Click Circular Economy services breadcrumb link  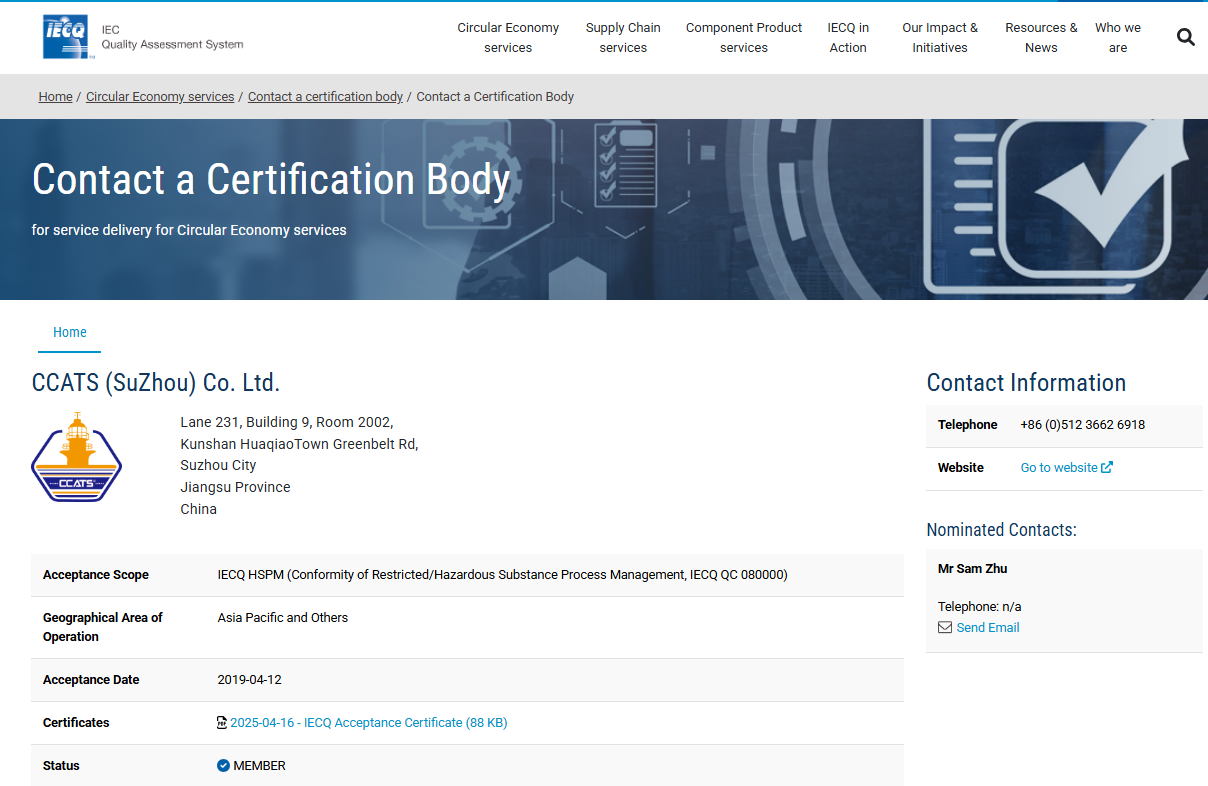(160, 97)
